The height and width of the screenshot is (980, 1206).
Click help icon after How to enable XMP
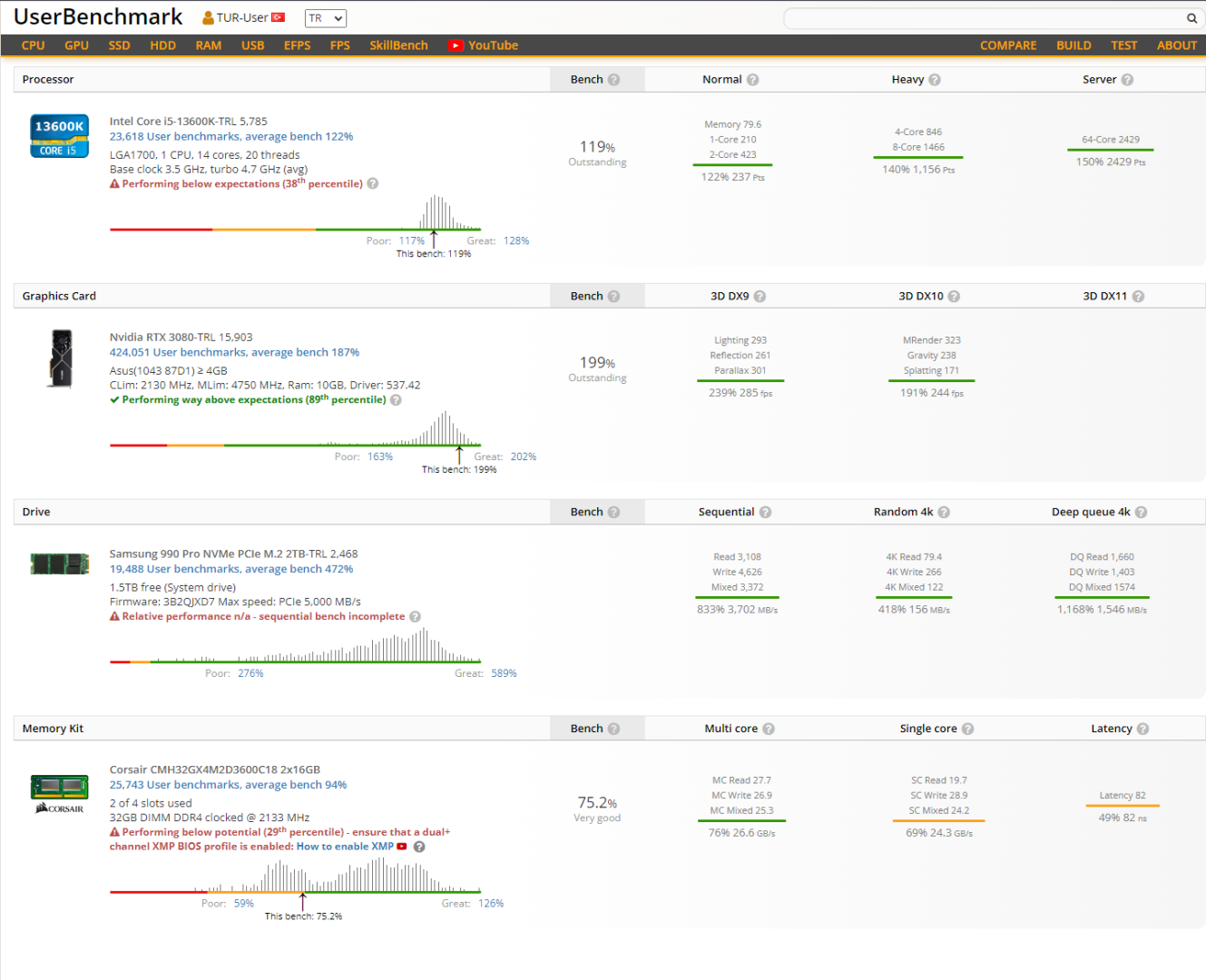pos(419,847)
